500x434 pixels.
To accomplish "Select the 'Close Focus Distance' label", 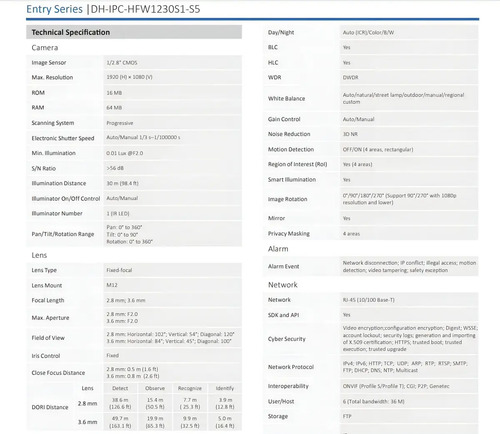I will [x=58, y=373].
